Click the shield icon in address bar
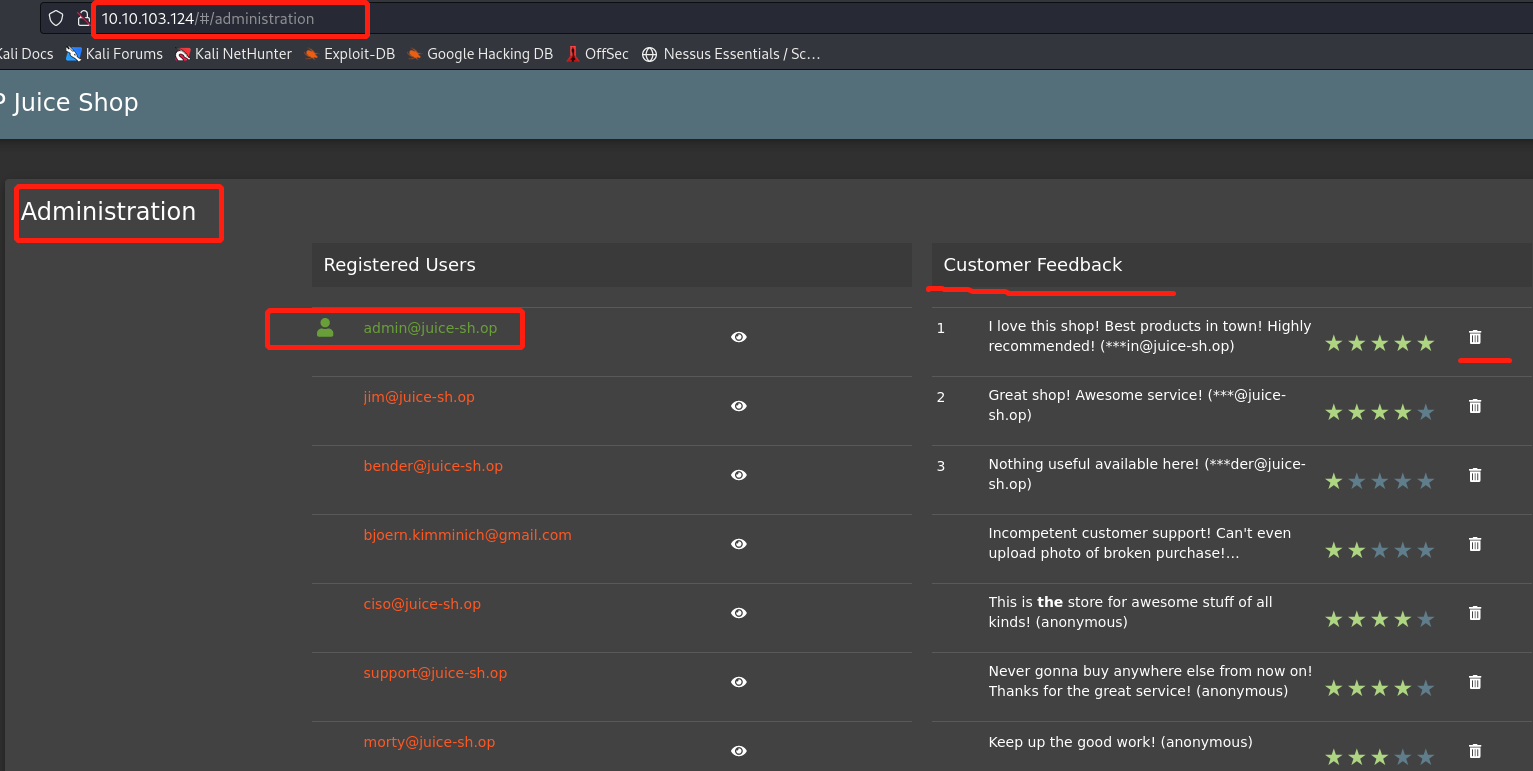 coord(56,18)
